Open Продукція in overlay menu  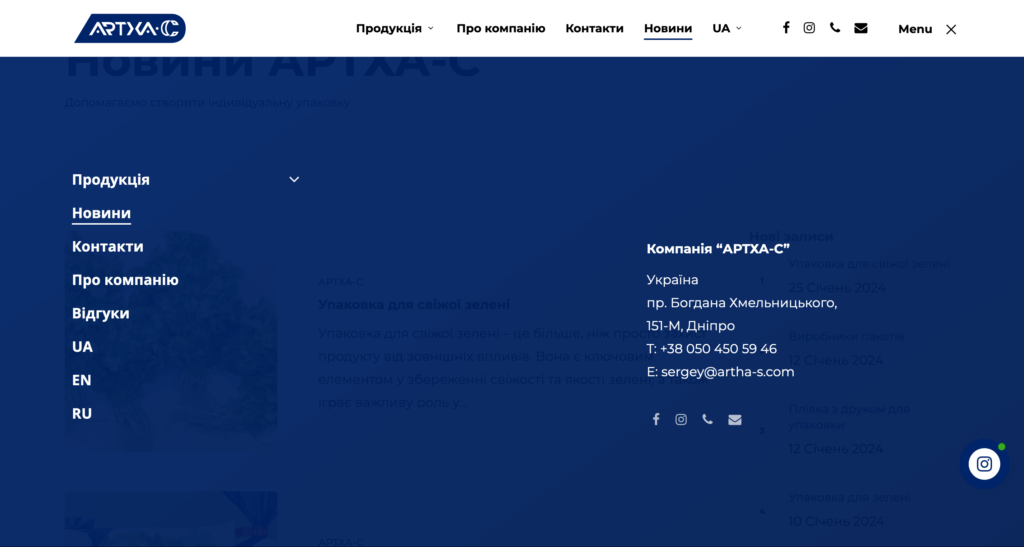111,180
